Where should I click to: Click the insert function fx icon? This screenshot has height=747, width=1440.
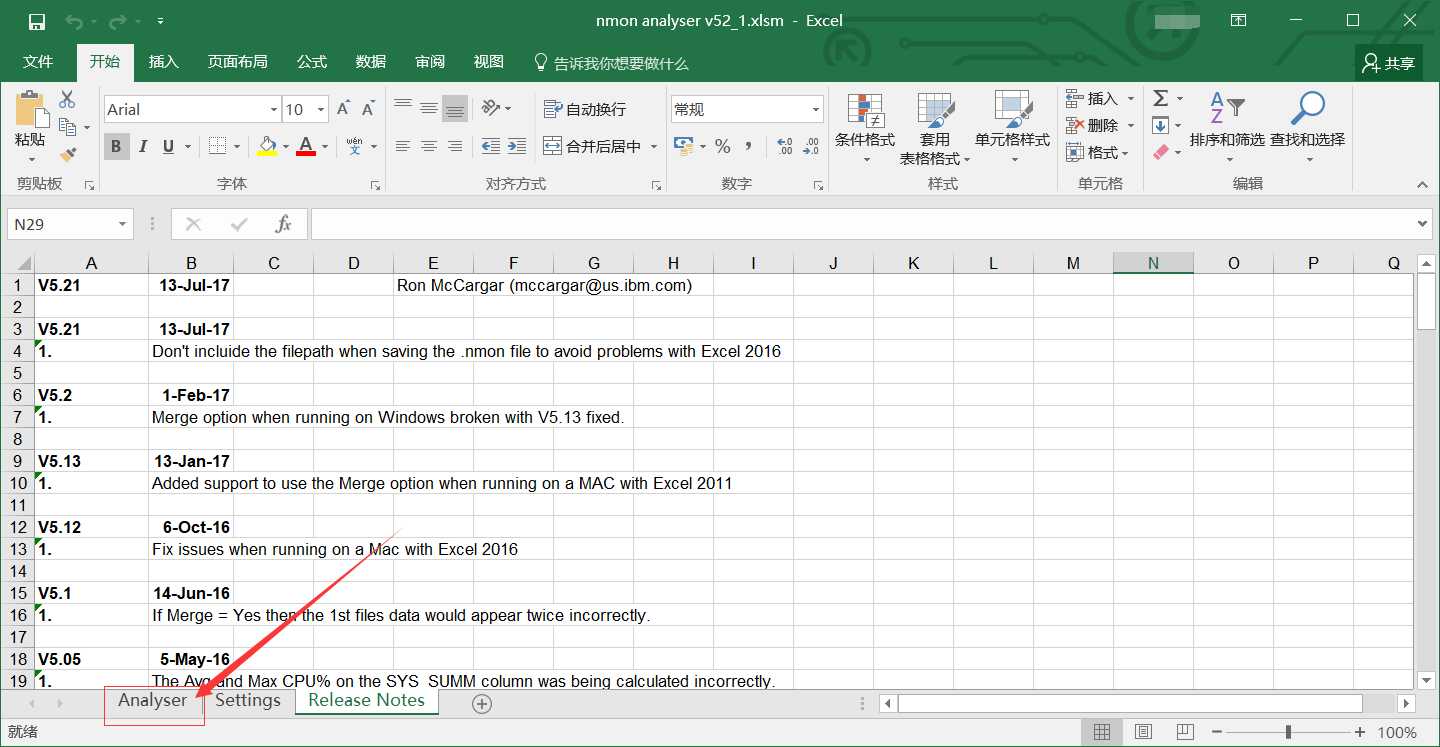pyautogui.click(x=284, y=224)
